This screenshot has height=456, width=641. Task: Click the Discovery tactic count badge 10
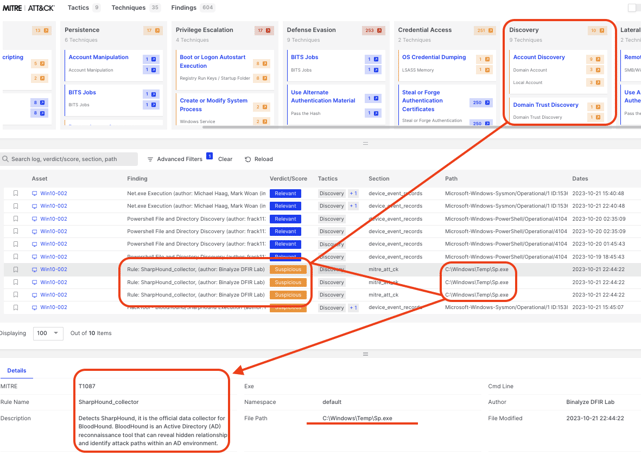click(x=597, y=30)
